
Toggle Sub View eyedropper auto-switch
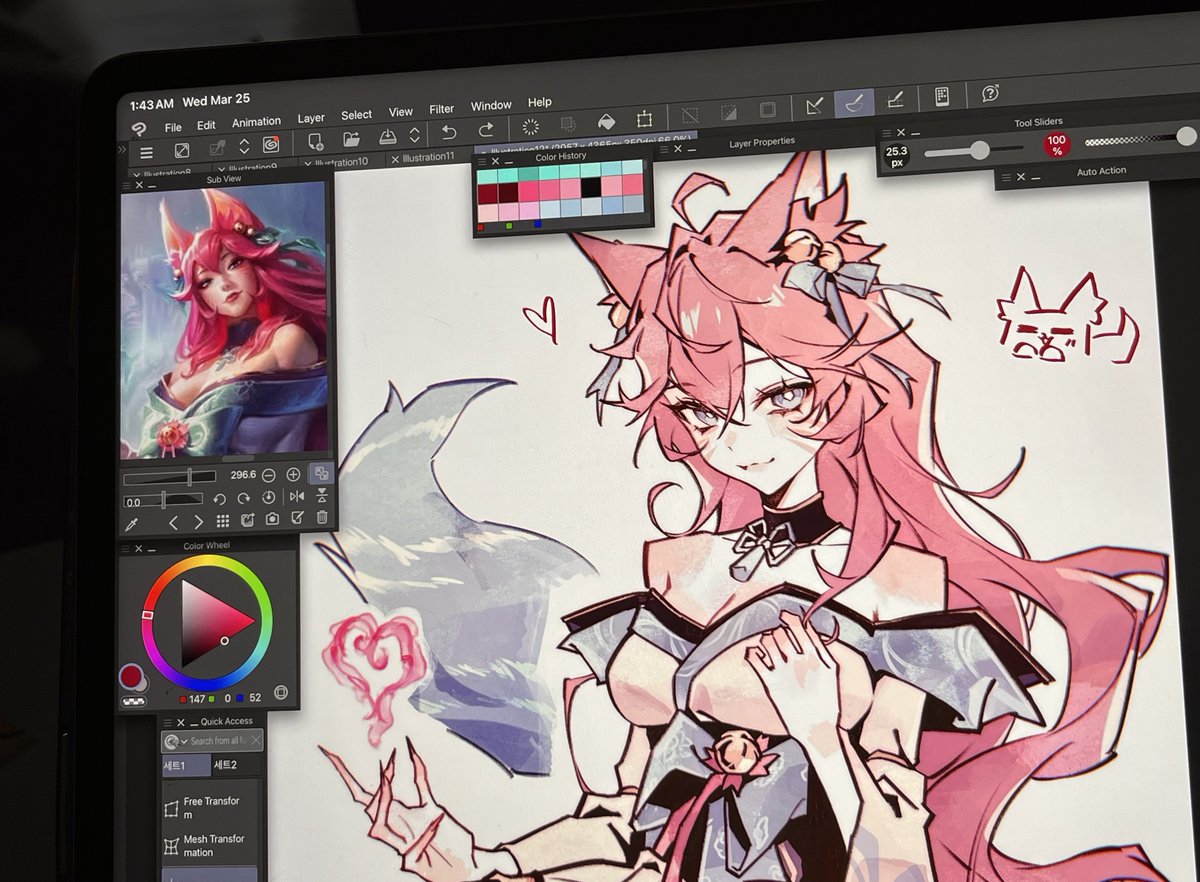(130, 524)
